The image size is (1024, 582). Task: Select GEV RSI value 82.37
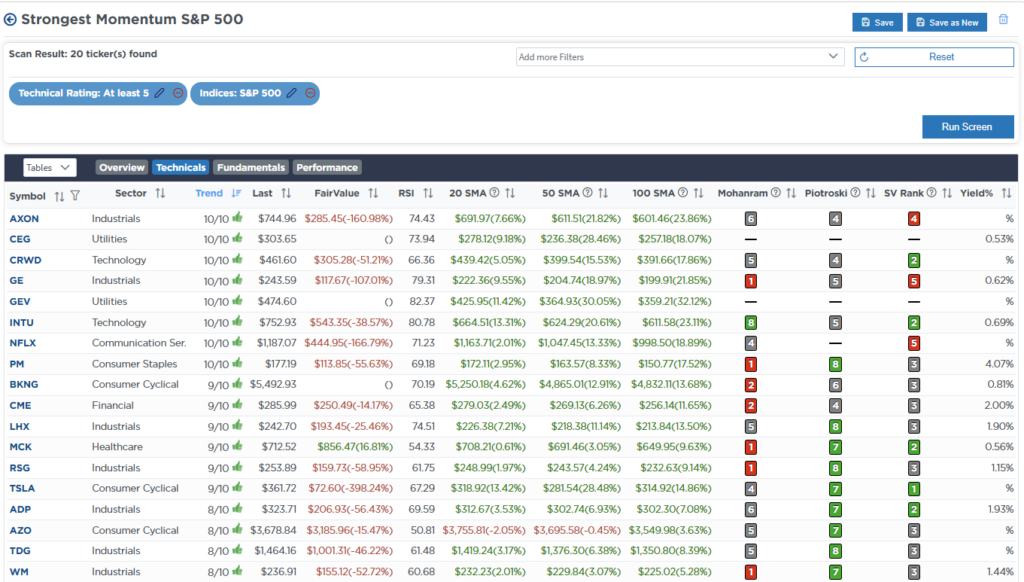pos(422,302)
